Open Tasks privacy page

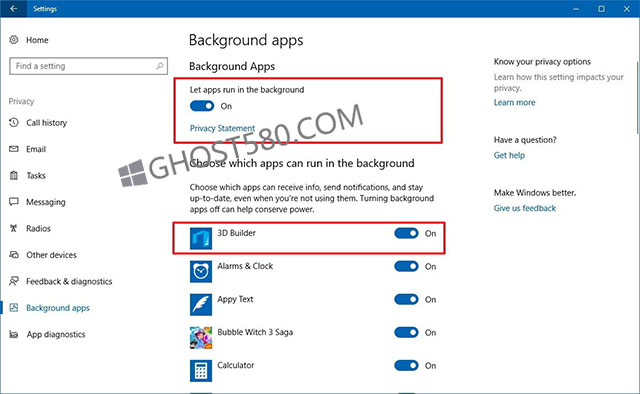coord(36,176)
